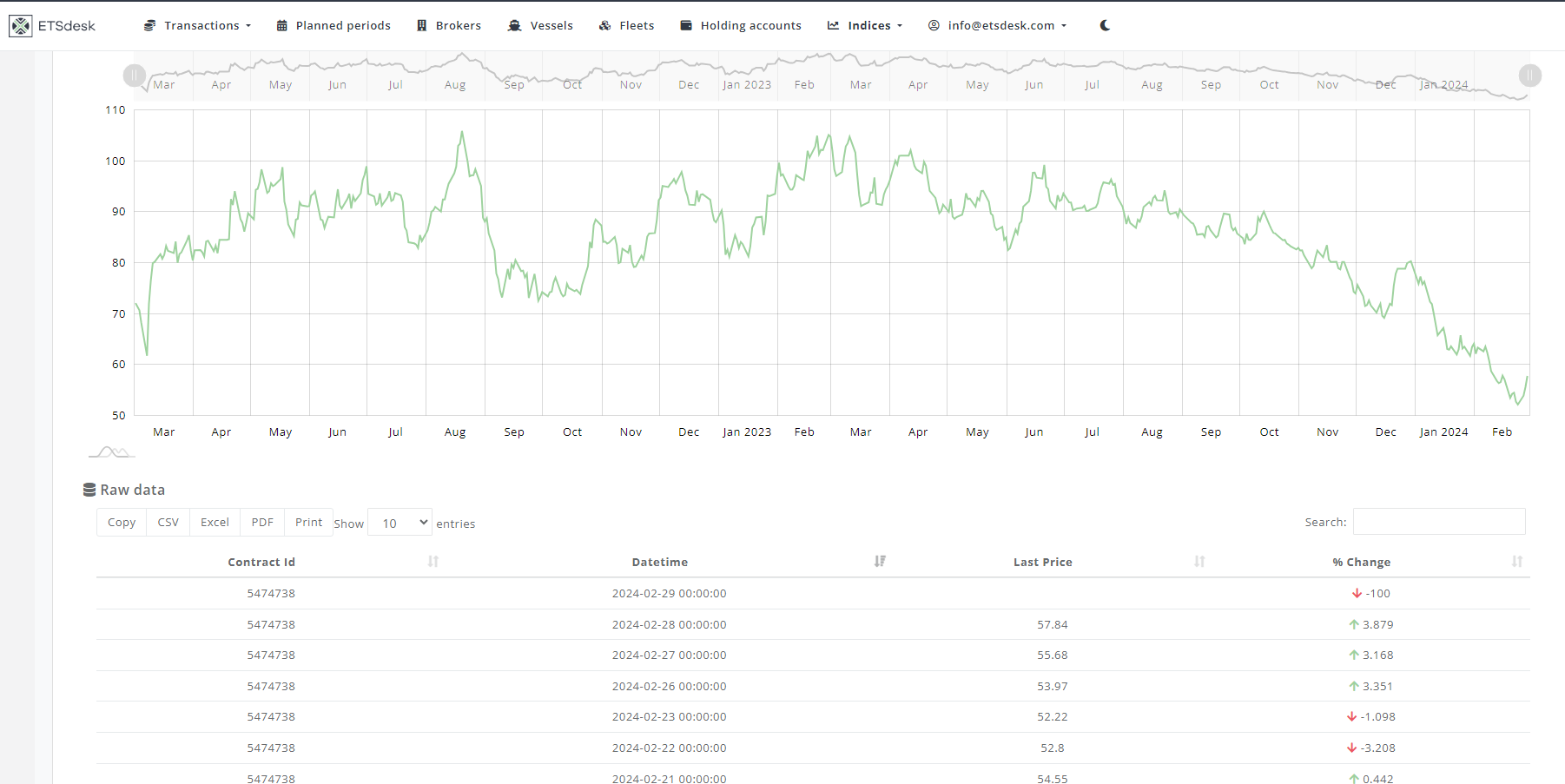
Task: Export table to Excel
Action: (x=215, y=522)
